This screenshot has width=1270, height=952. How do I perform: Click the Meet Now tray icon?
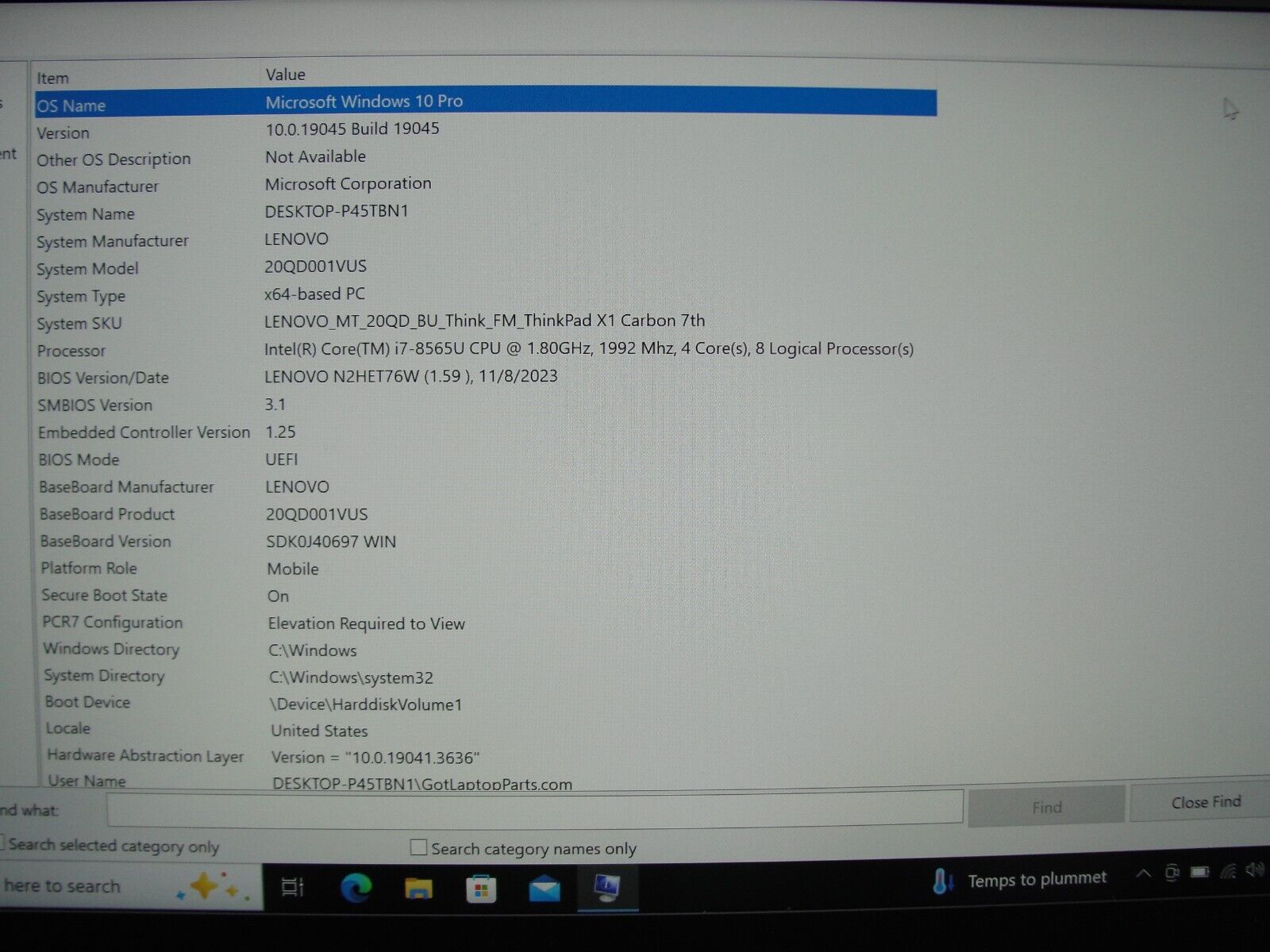1172,873
